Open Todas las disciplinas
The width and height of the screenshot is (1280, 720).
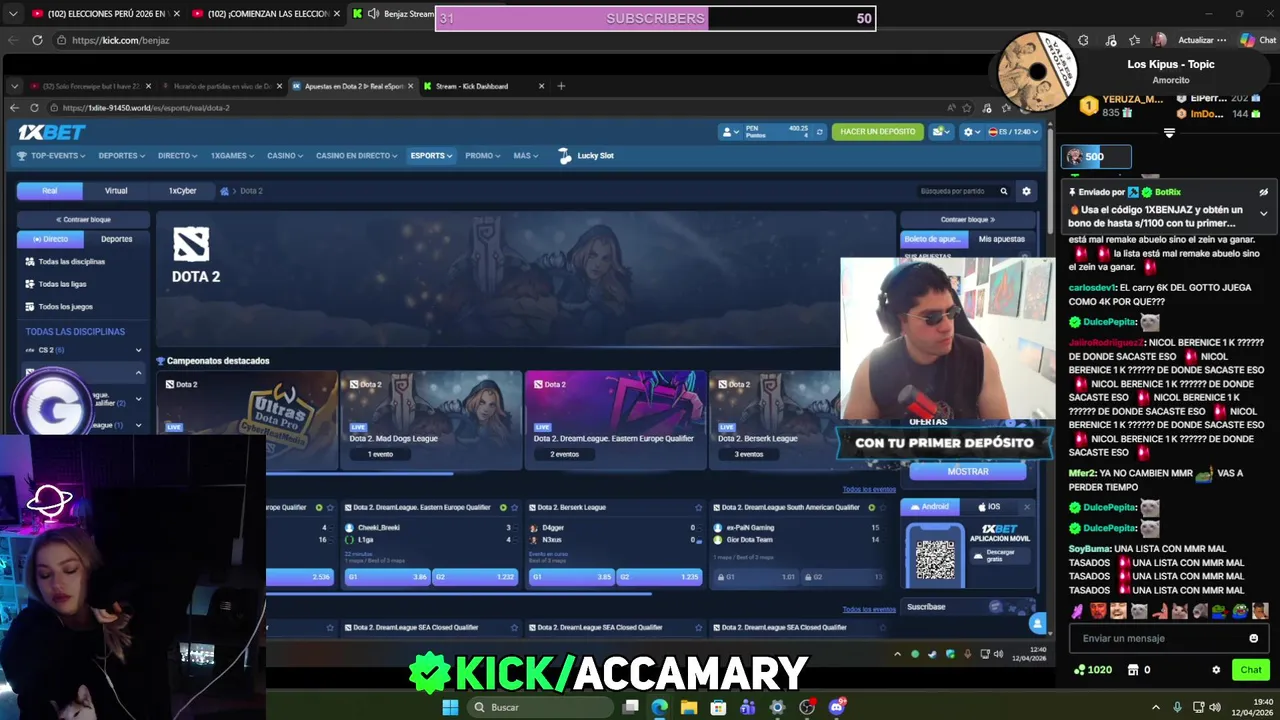point(71,262)
